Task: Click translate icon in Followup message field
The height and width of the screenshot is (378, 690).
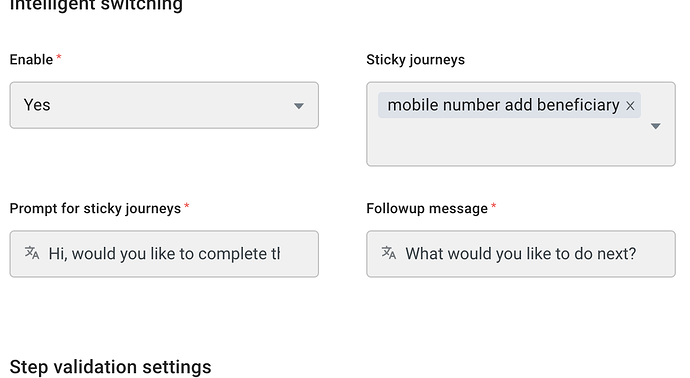Action: click(x=389, y=253)
